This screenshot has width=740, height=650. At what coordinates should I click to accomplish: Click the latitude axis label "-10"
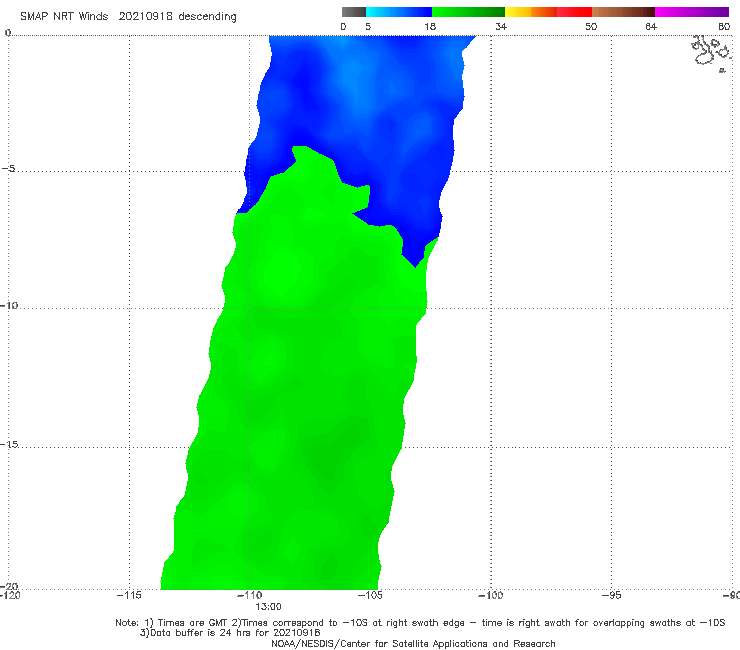(9, 305)
